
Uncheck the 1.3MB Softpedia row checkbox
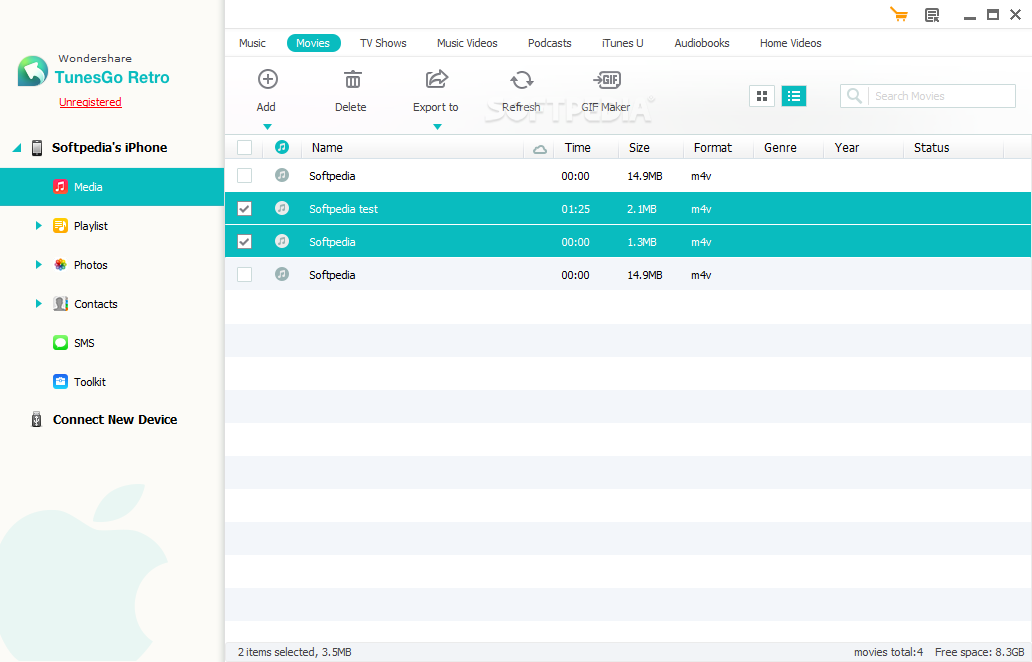point(244,242)
